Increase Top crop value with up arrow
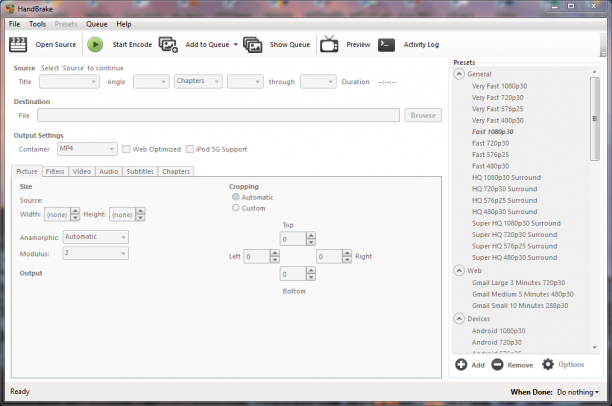This screenshot has height=406, width=612. pos(311,235)
